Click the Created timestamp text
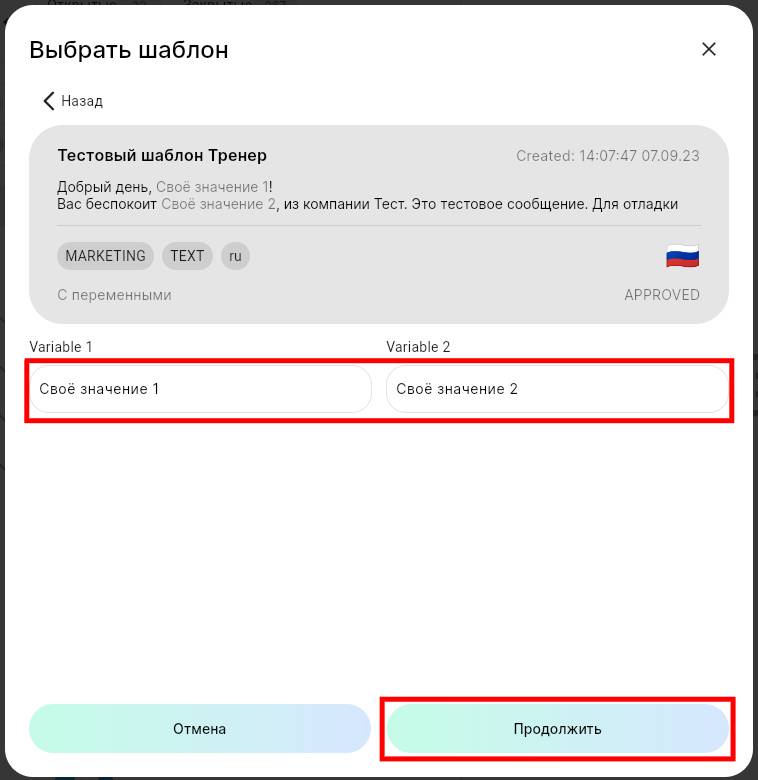Image resolution: width=758 pixels, height=780 pixels. [x=607, y=156]
